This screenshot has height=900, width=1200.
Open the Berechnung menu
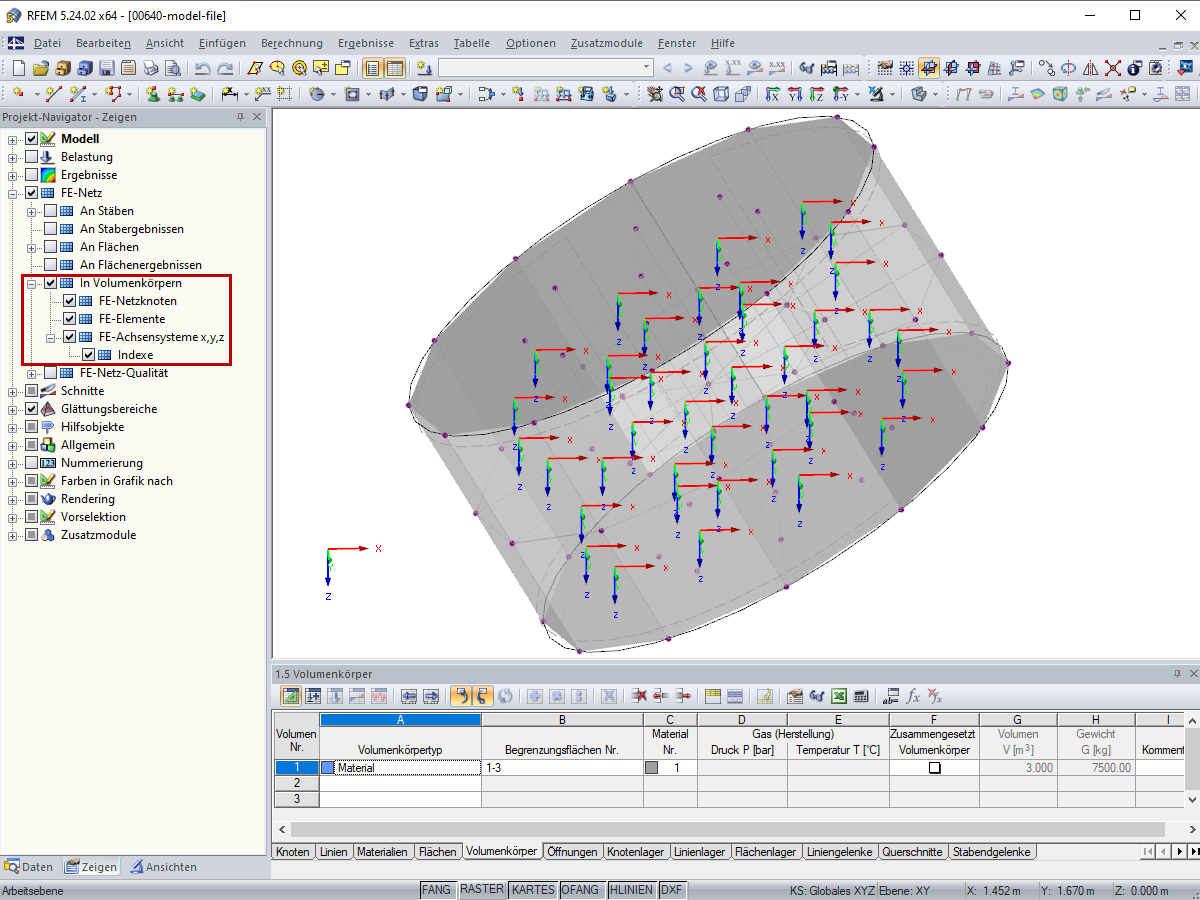tap(292, 43)
